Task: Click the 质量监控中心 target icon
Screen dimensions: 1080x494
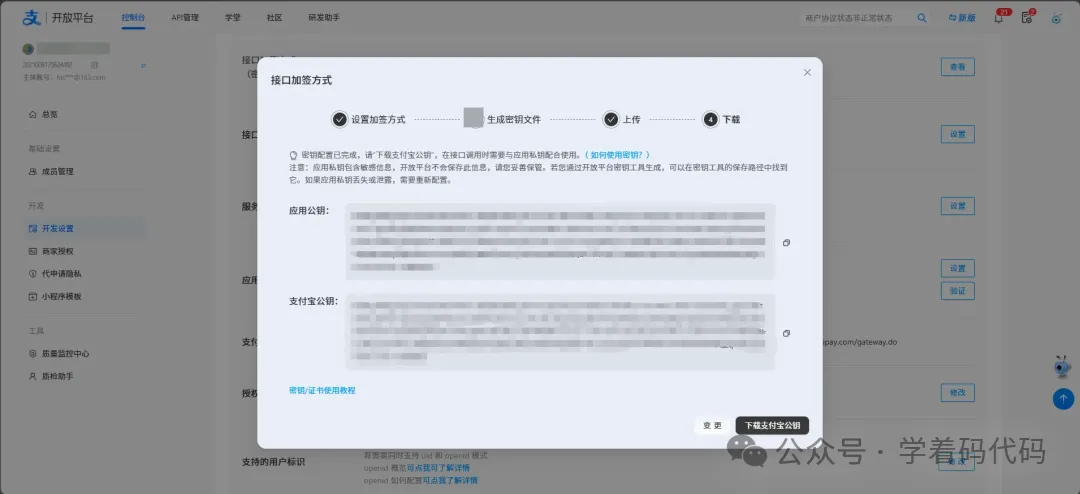Action: (32, 354)
